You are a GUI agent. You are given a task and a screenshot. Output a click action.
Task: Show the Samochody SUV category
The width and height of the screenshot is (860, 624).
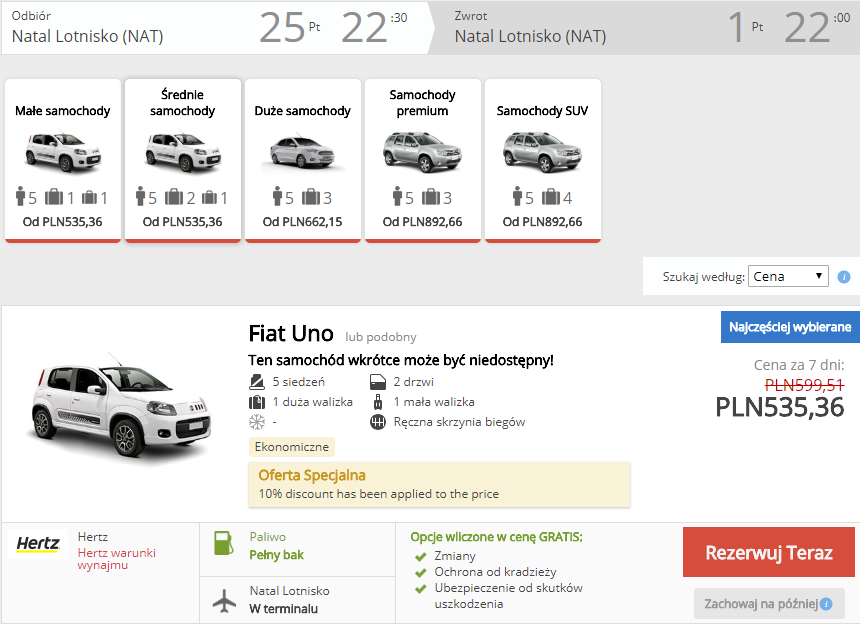pos(542,160)
